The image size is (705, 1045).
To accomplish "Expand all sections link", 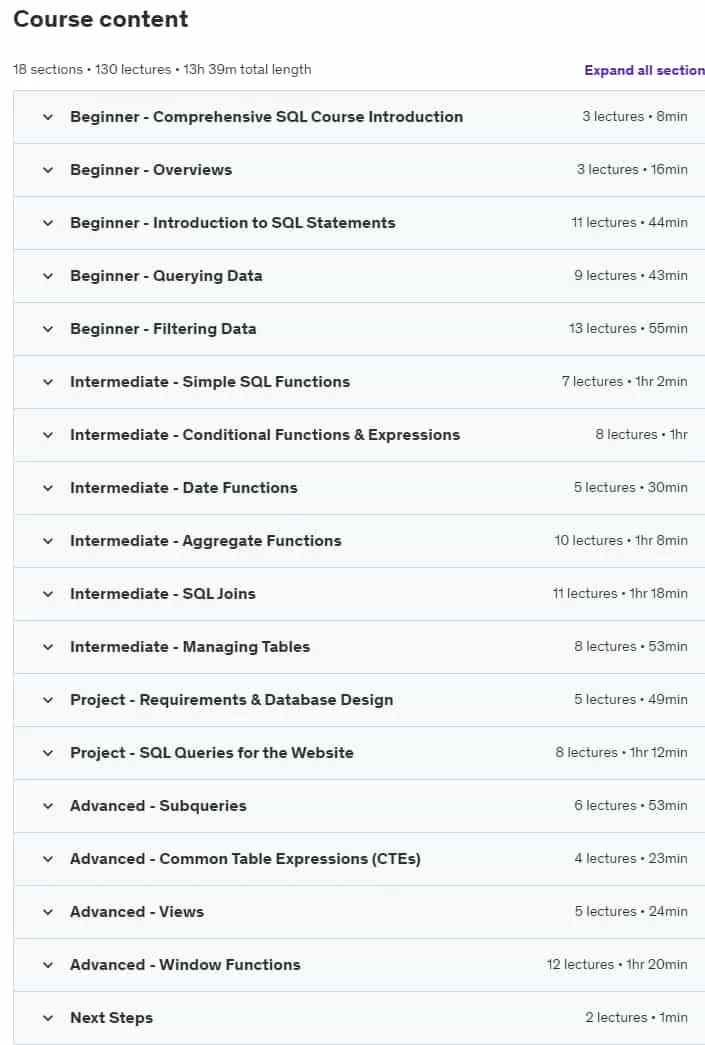I will [x=644, y=71].
